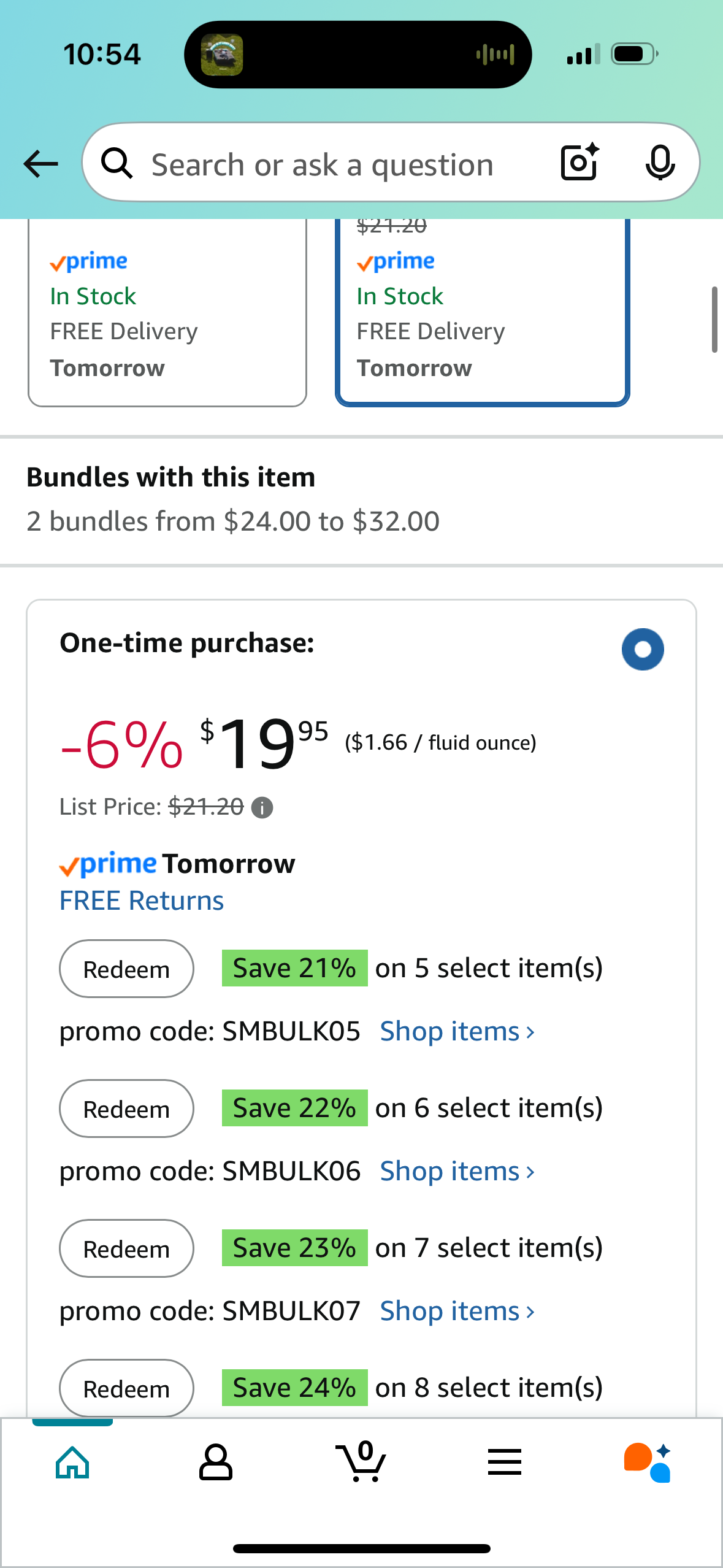Tap the Rufus AI assistant icon
723x1568 pixels.
[648, 1462]
